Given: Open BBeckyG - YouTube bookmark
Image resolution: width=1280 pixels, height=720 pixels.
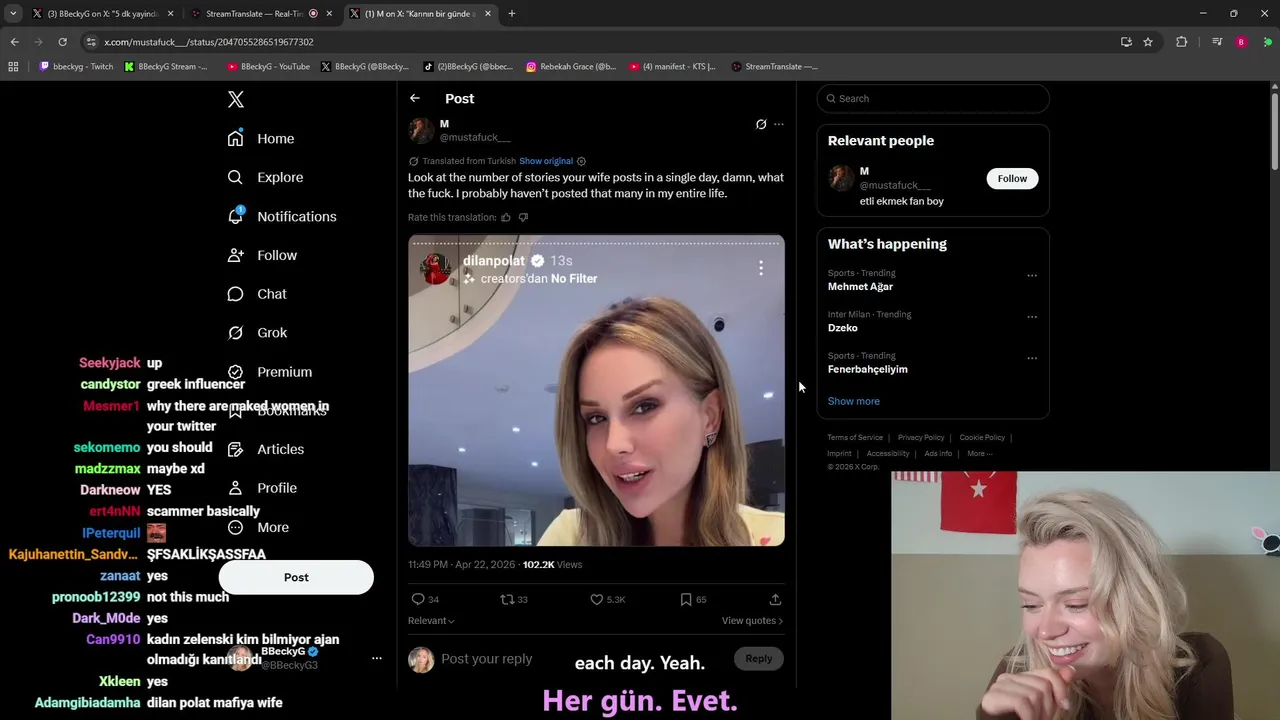Looking at the screenshot, I should click(268, 67).
